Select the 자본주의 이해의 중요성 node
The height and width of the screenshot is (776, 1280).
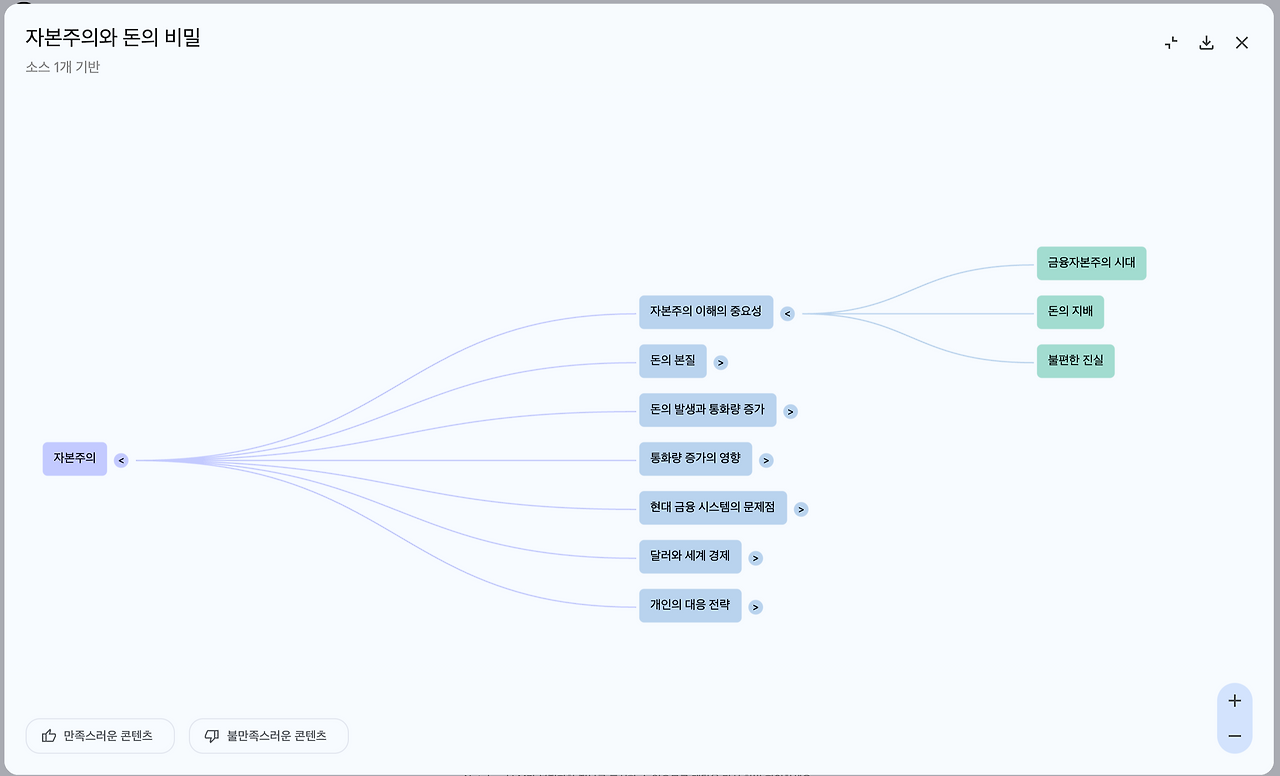[706, 312]
